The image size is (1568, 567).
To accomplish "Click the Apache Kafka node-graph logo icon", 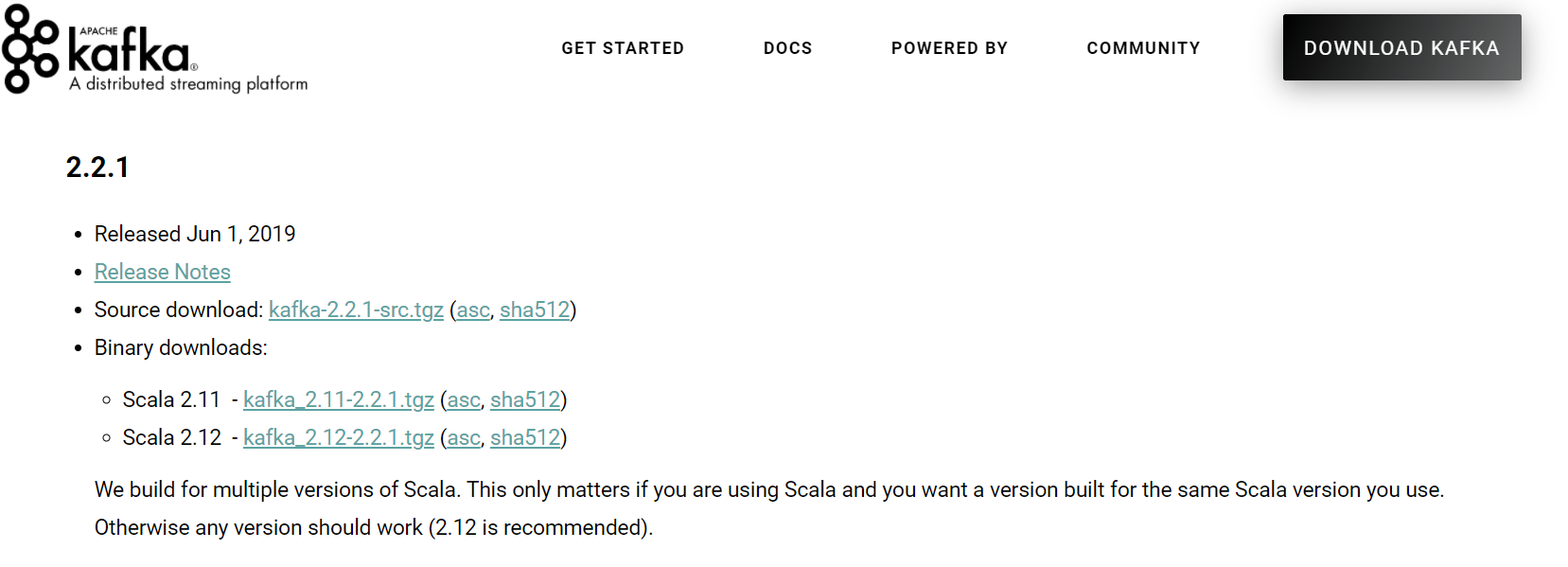I will 30,49.
